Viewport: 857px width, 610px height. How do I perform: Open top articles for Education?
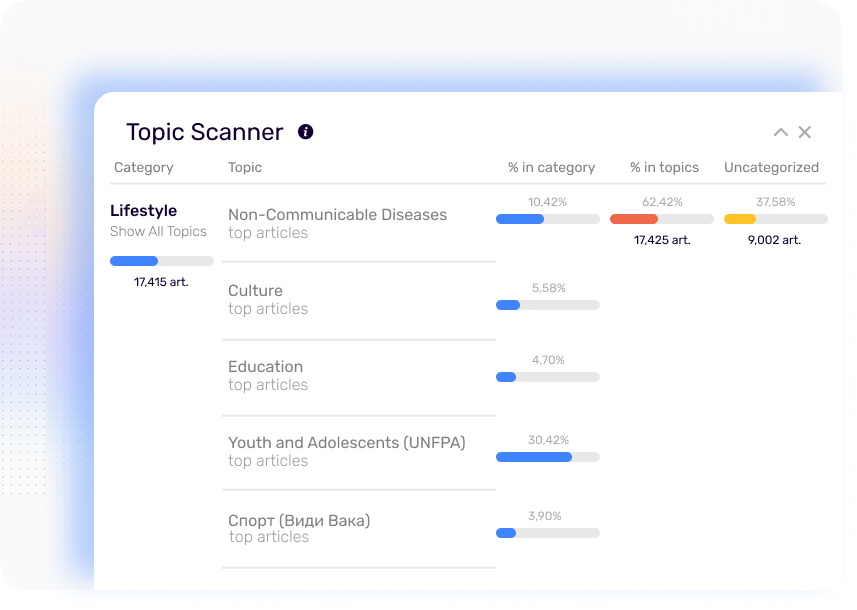(x=268, y=385)
